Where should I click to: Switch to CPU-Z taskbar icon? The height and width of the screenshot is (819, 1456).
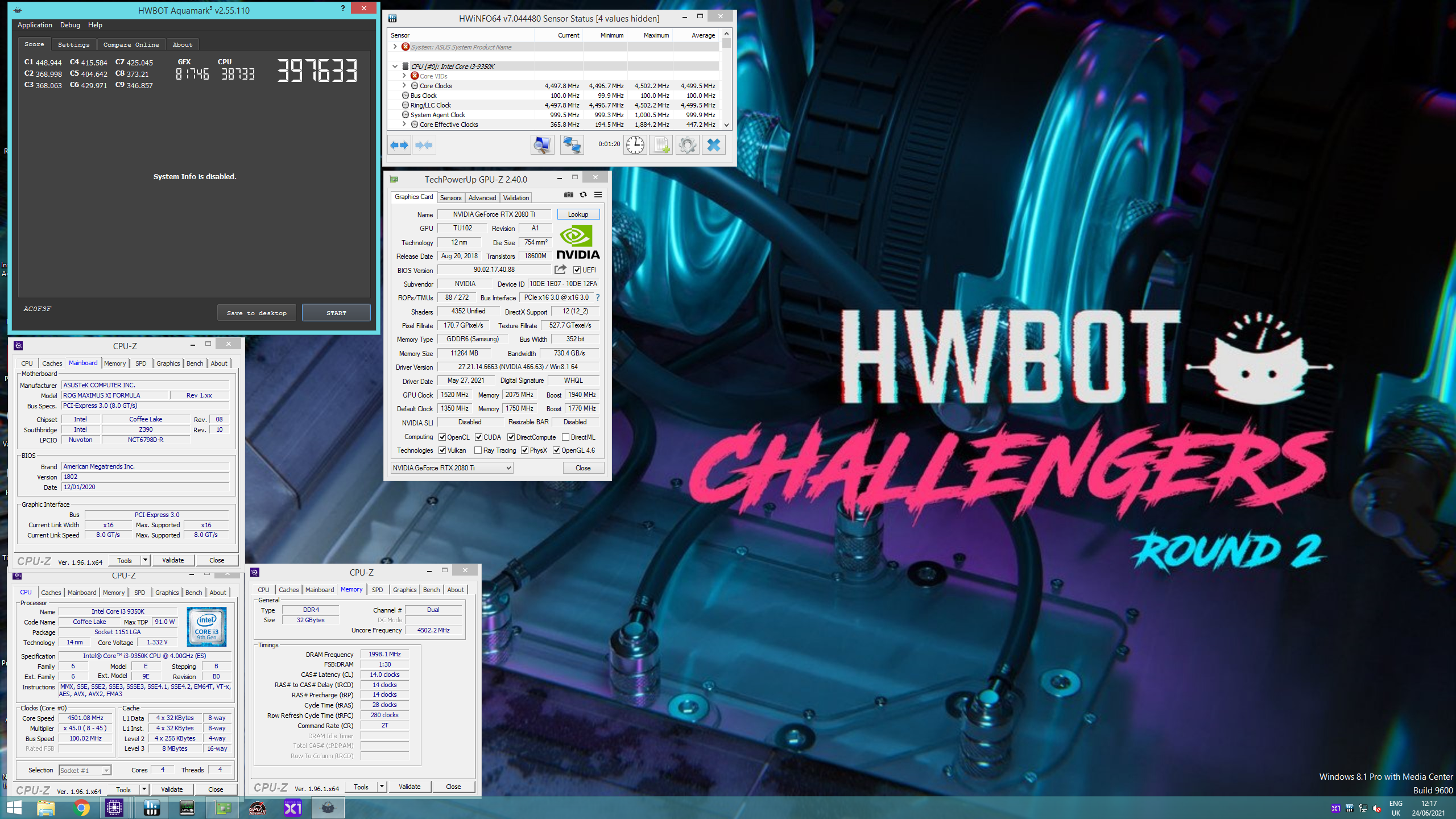click(114, 808)
